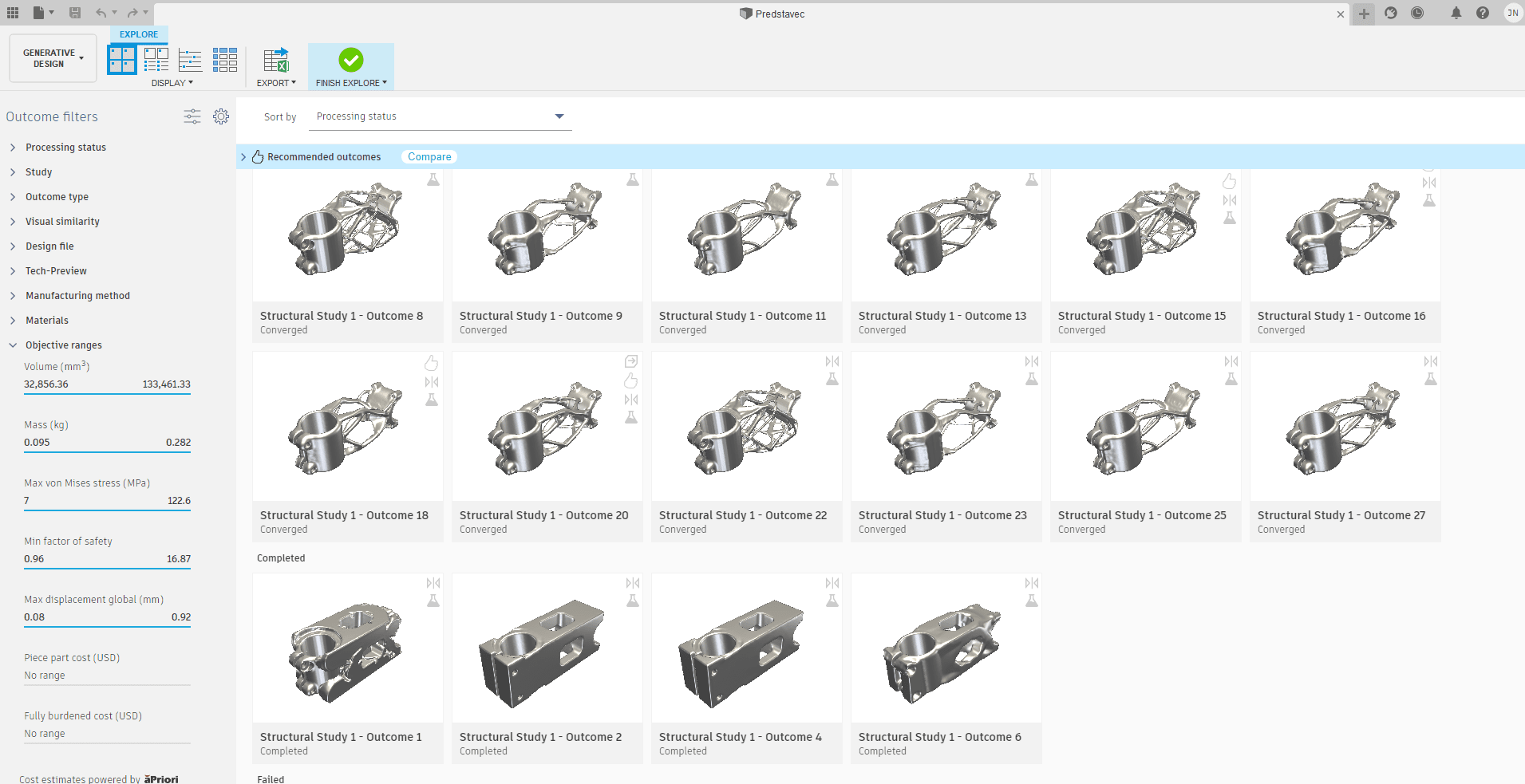Click the Min factor of safety 0.96 value
Screen dimensions: 1525x784
34,558
